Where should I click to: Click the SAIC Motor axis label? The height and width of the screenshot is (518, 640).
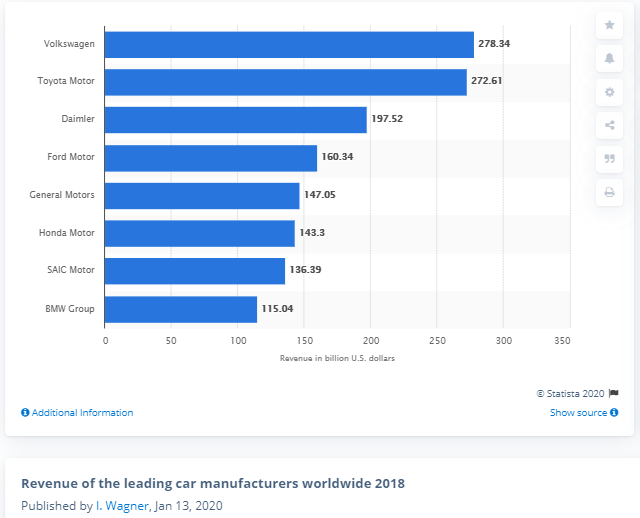coord(71,270)
